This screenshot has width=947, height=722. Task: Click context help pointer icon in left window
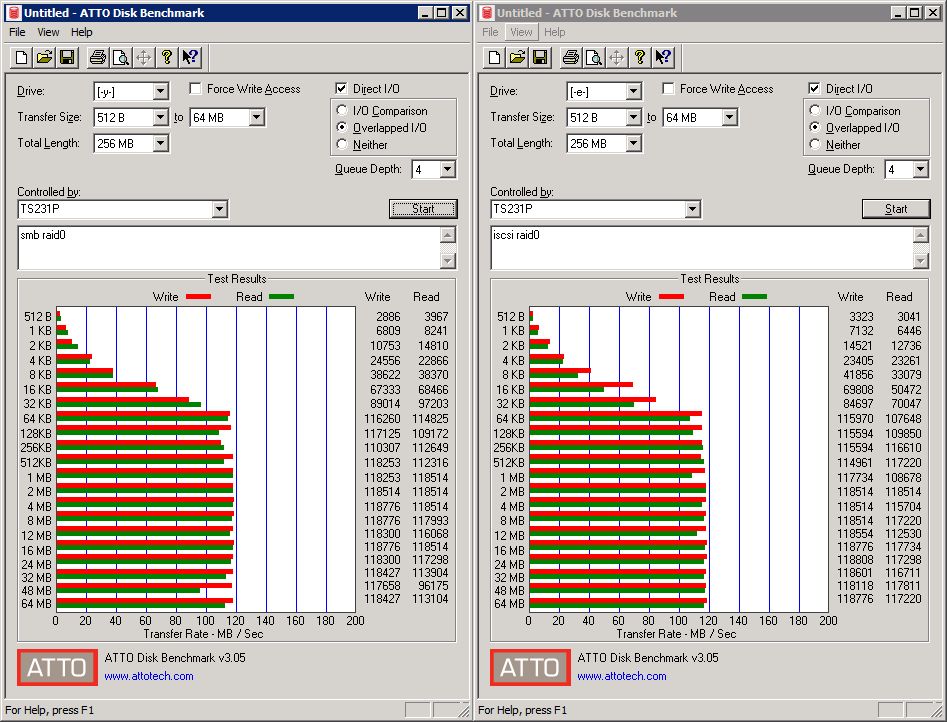click(190, 57)
